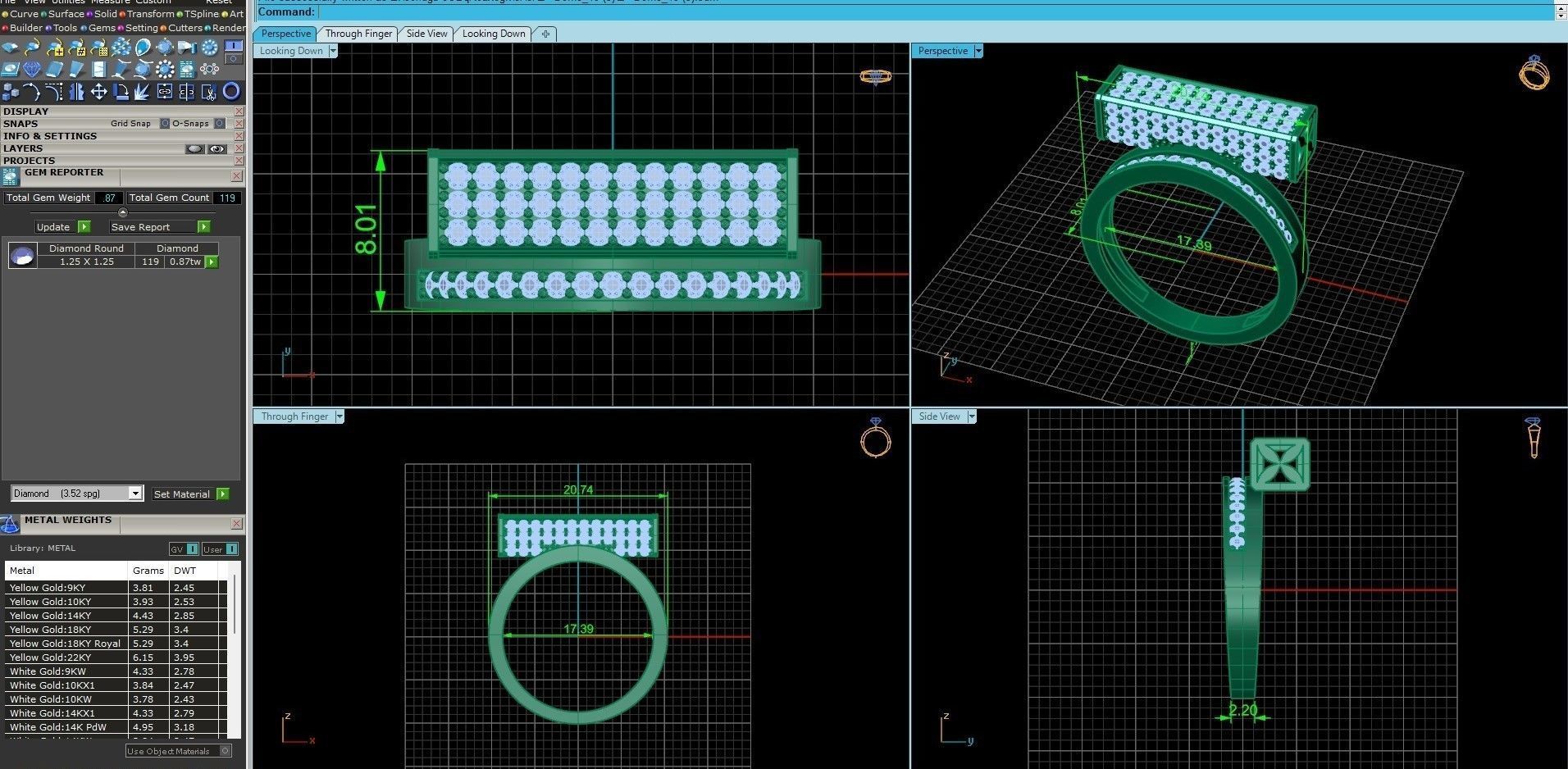Choose the arc curve tool icon

tap(32, 91)
